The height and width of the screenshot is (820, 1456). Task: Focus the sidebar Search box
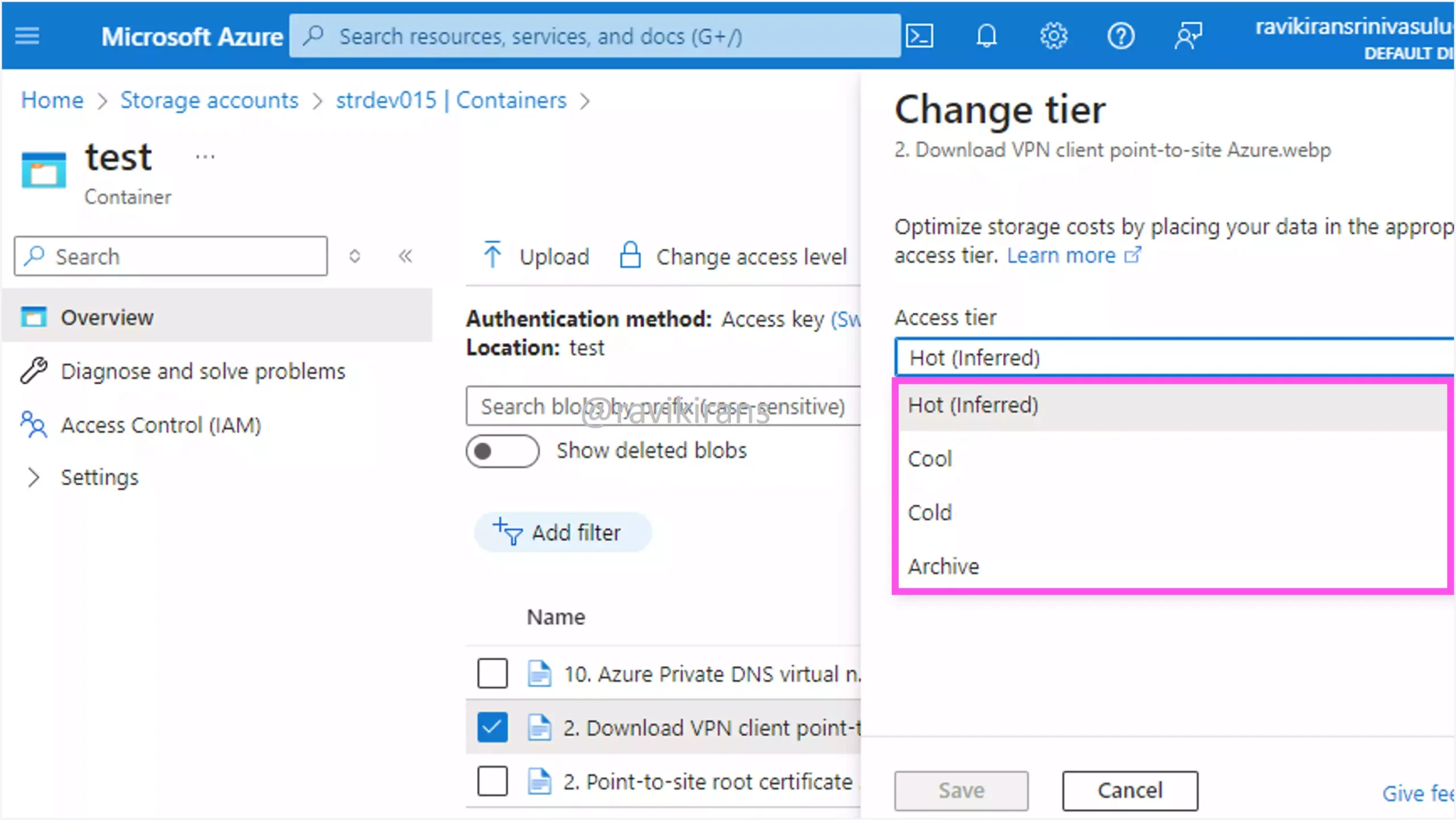pyautogui.click(x=171, y=256)
